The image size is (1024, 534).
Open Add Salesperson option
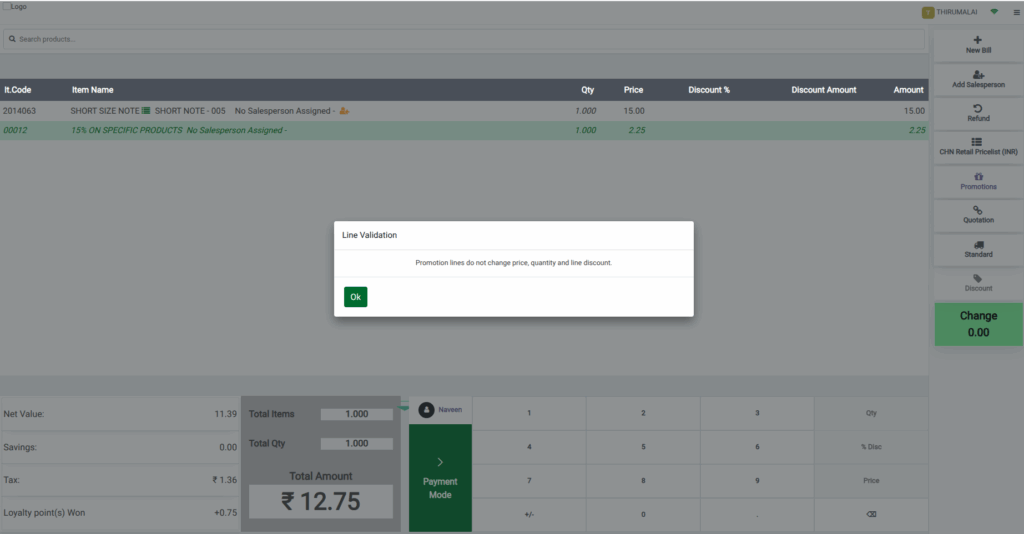(x=978, y=79)
